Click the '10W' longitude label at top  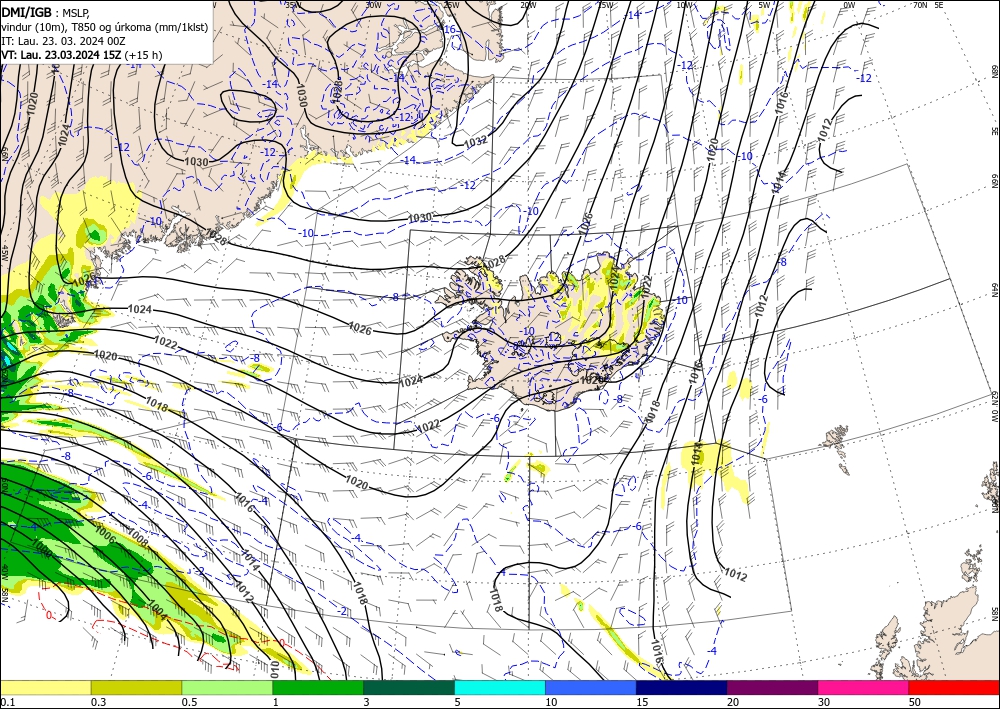click(684, 5)
